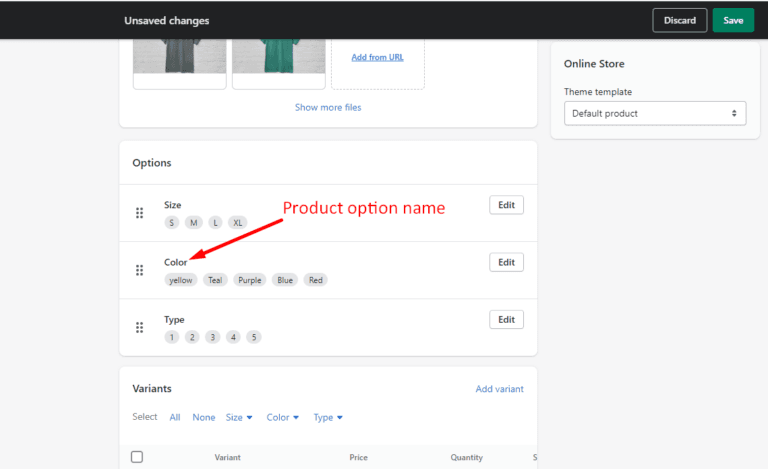Show more media files
Image resolution: width=768 pixels, height=469 pixels.
tap(328, 107)
